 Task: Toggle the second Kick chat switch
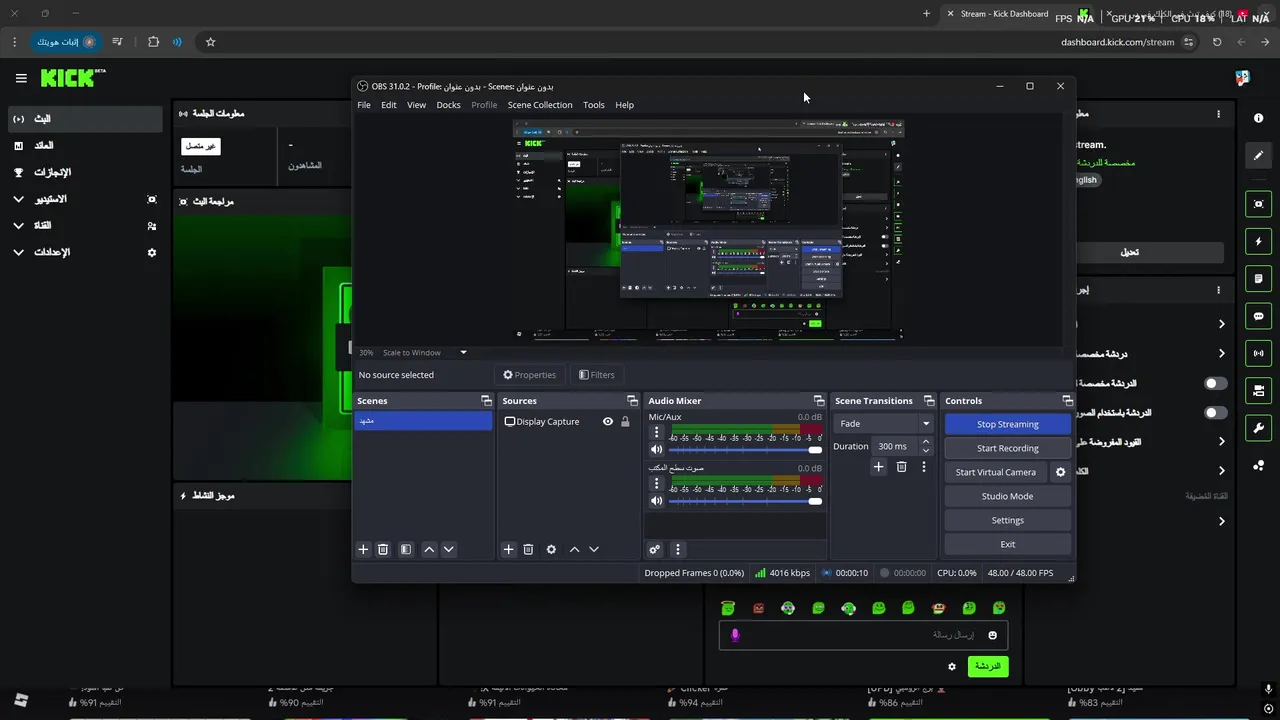pyautogui.click(x=1216, y=412)
